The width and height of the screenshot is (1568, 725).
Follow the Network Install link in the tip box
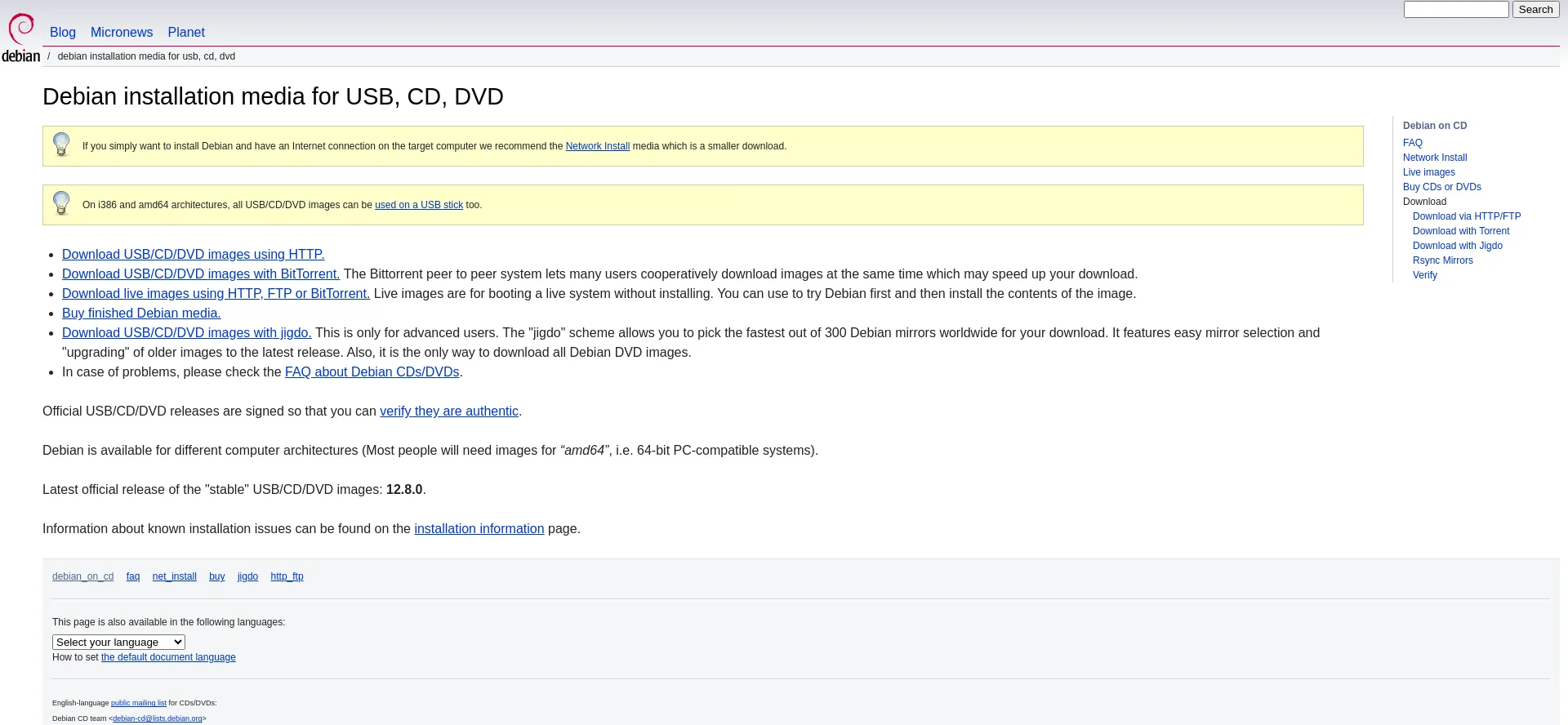tap(598, 146)
